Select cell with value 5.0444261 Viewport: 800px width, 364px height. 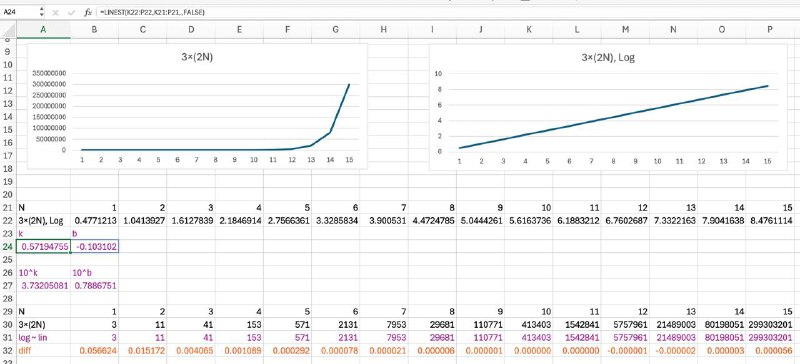pos(480,221)
